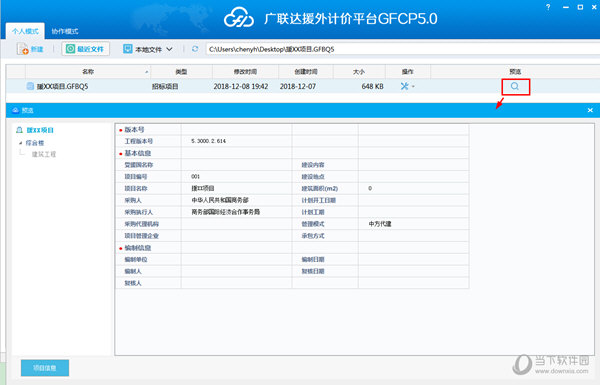Click the refresh icon beside the path field
Screen dimensions: 600x385
195,49
